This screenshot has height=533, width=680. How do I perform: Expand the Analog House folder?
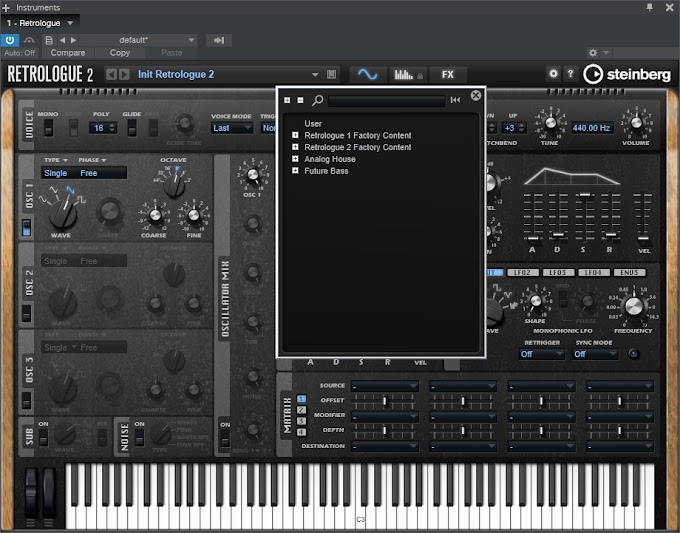[295, 159]
